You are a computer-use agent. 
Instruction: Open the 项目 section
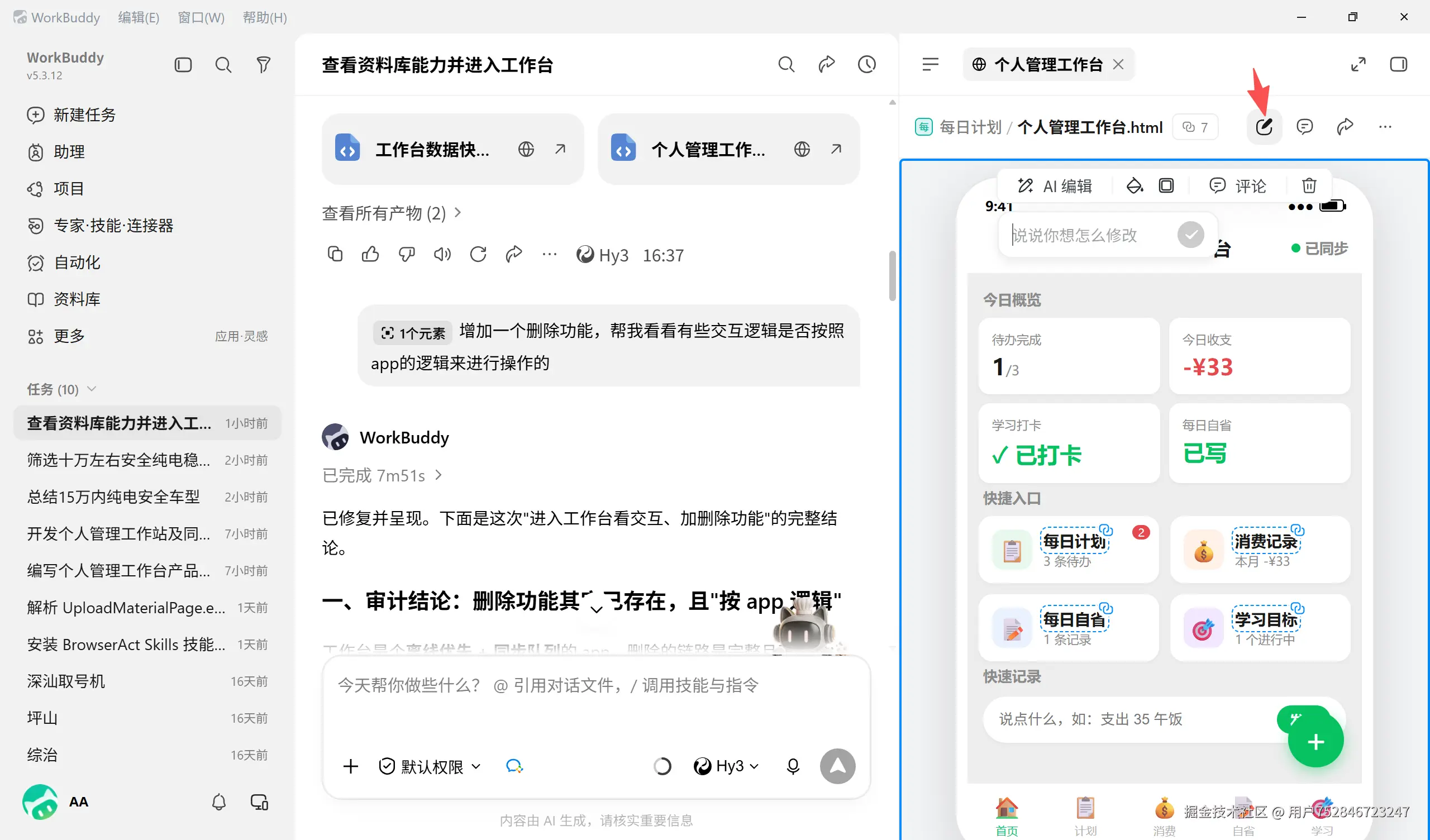point(56,188)
